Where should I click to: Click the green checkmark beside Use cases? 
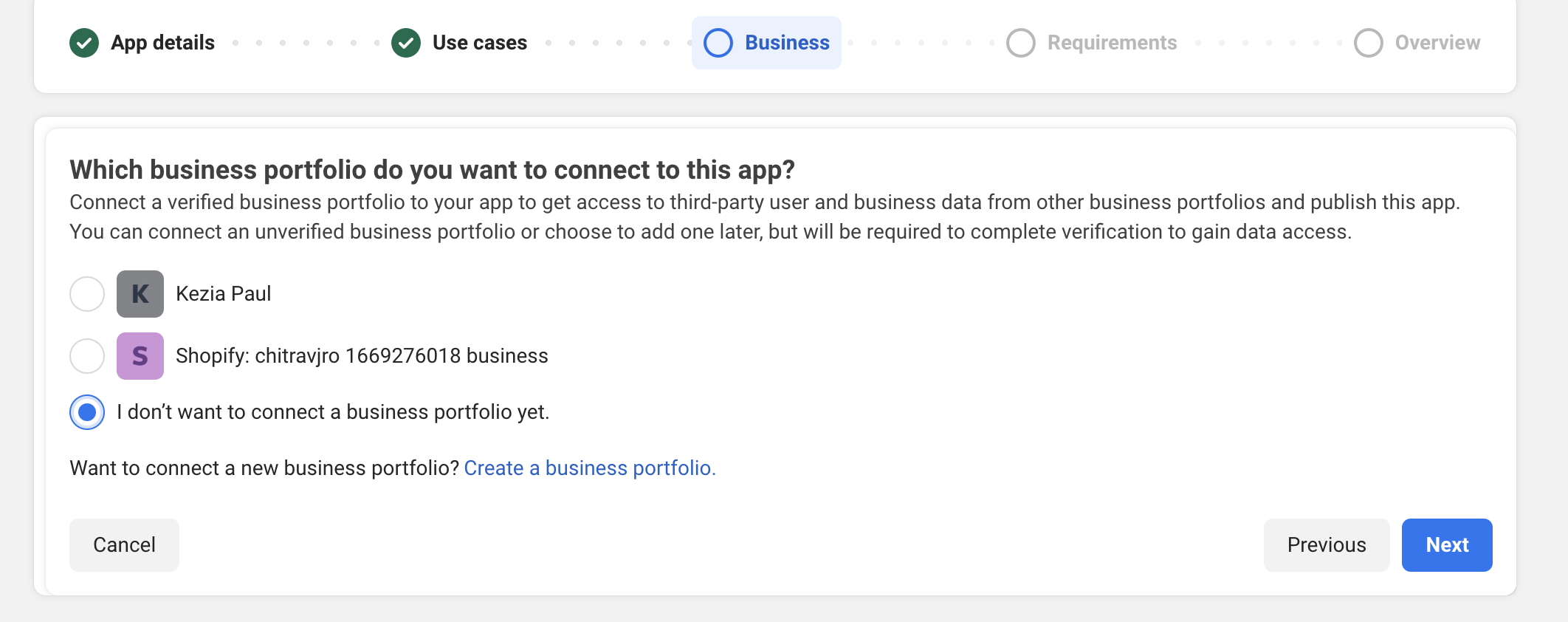pyautogui.click(x=406, y=43)
